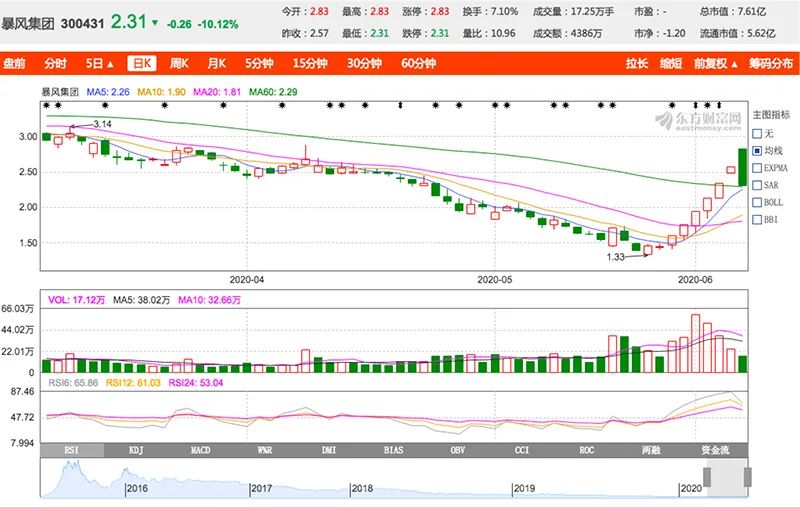Open 筹码分布 chip distribution
This screenshot has width=800, height=507.
771,63
